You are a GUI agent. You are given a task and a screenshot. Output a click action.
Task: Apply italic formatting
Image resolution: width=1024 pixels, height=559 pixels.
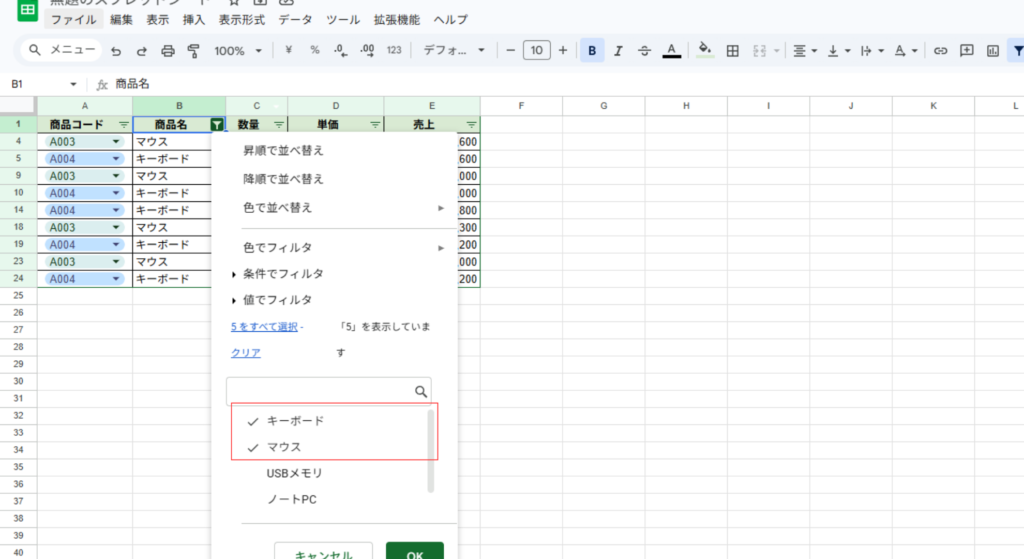(x=618, y=51)
